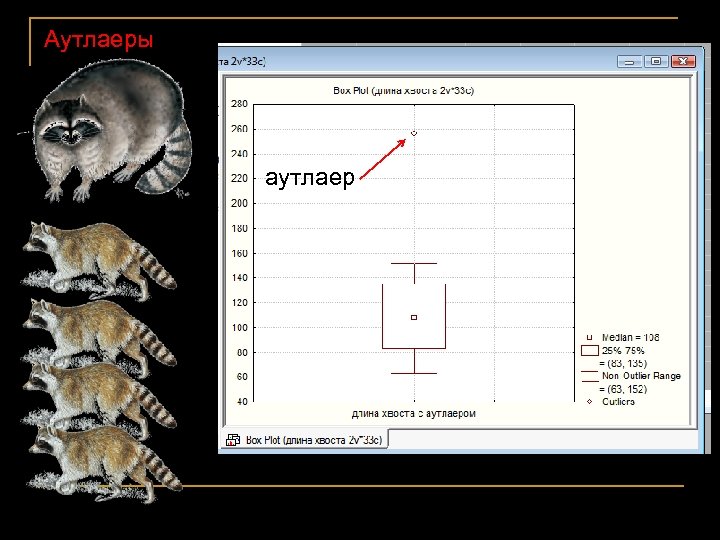
Task: Minimize the Box Plot window
Action: pyautogui.click(x=629, y=61)
